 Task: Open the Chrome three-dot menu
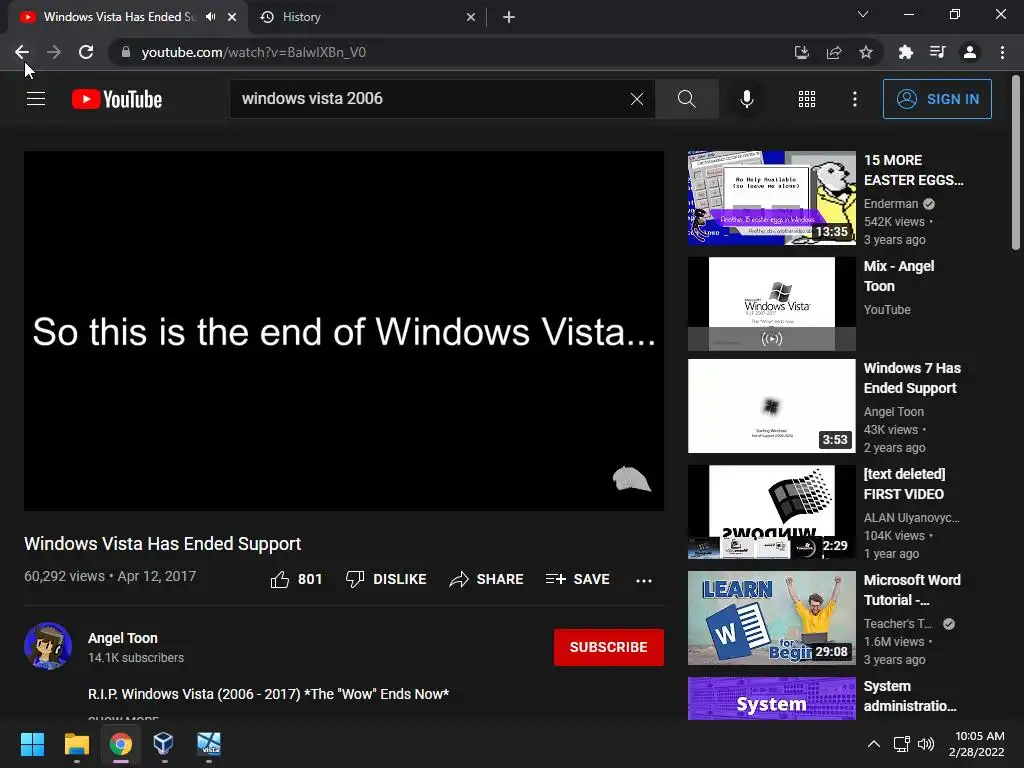[x=1002, y=52]
